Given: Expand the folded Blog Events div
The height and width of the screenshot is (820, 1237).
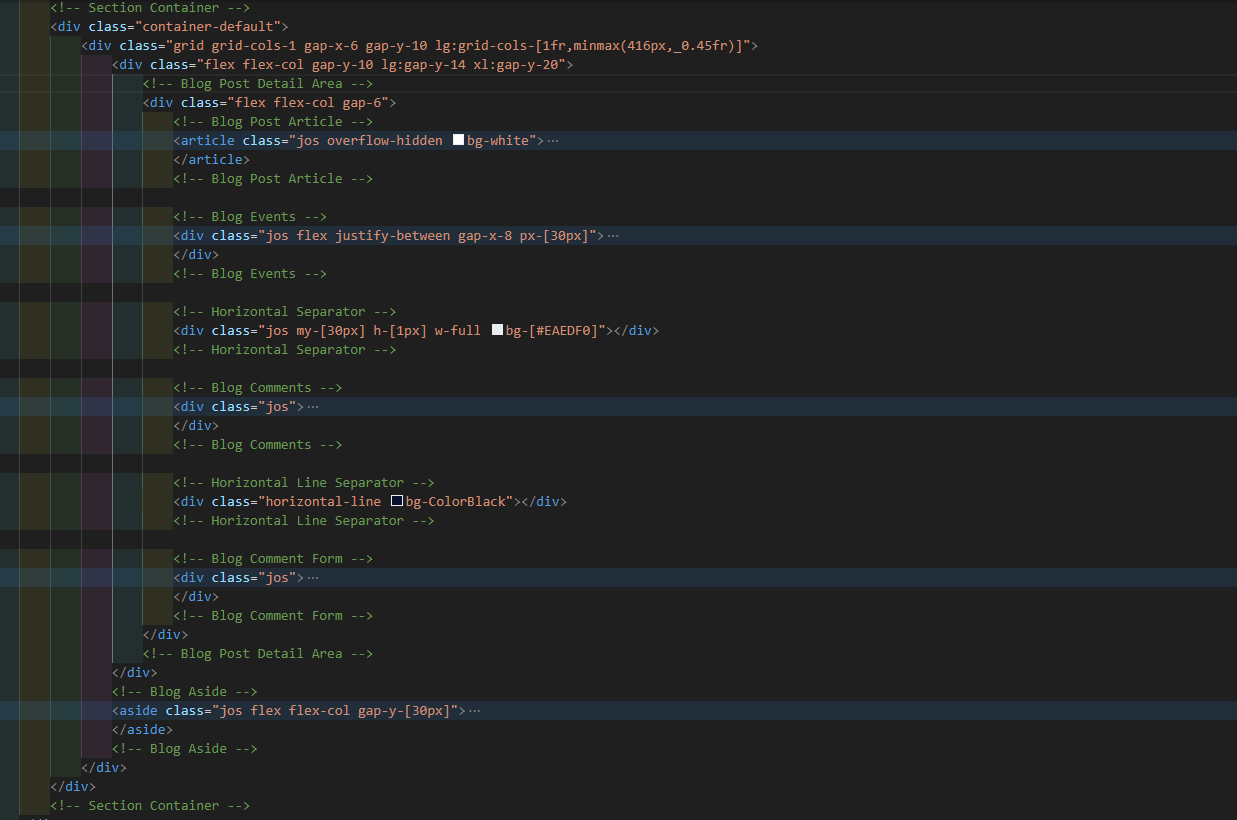Looking at the screenshot, I should tap(614, 235).
